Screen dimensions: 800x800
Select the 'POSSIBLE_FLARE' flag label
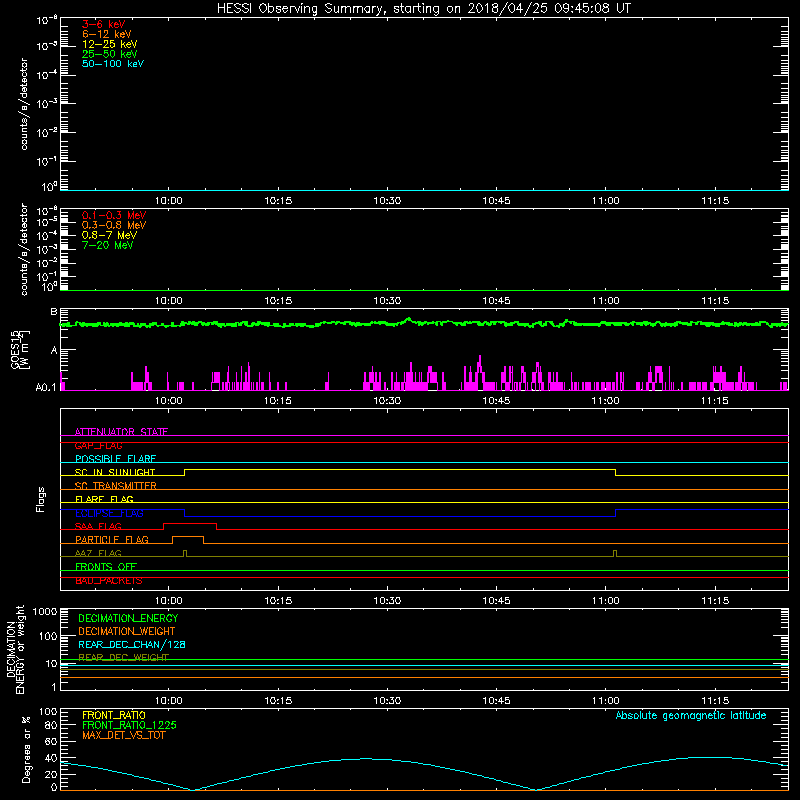point(115,459)
